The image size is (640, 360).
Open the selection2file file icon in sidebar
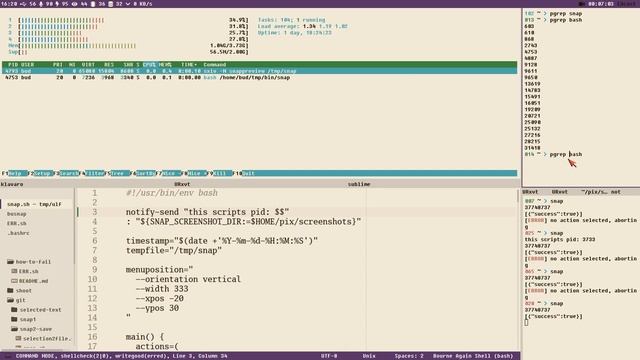pyautogui.click(x=18, y=338)
